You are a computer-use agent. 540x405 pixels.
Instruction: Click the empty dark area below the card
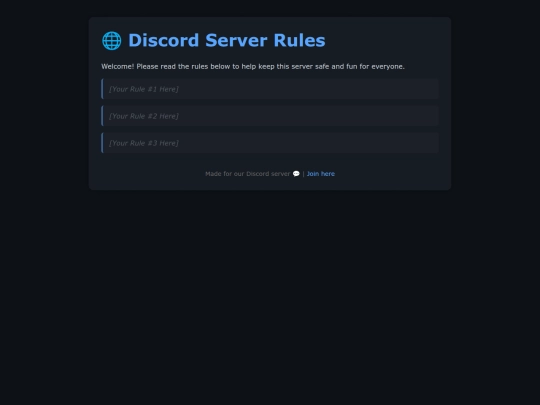click(270, 296)
